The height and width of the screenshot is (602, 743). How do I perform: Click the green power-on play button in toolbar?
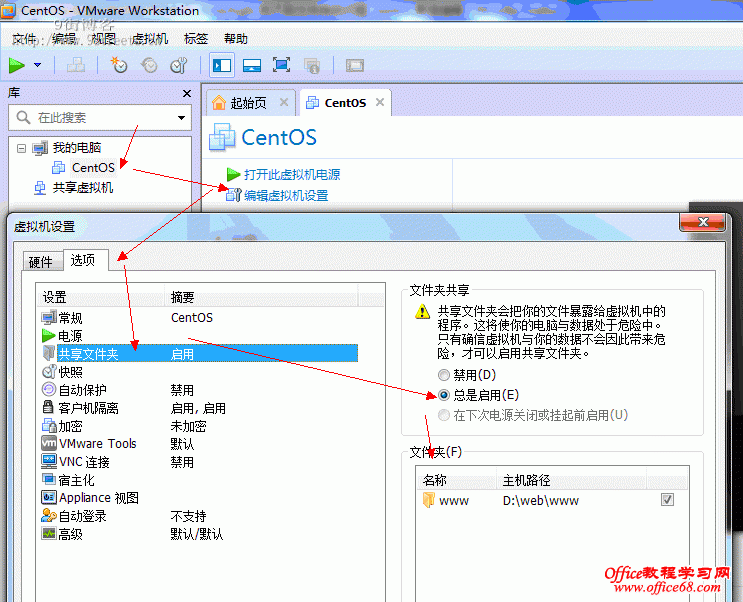(17, 65)
